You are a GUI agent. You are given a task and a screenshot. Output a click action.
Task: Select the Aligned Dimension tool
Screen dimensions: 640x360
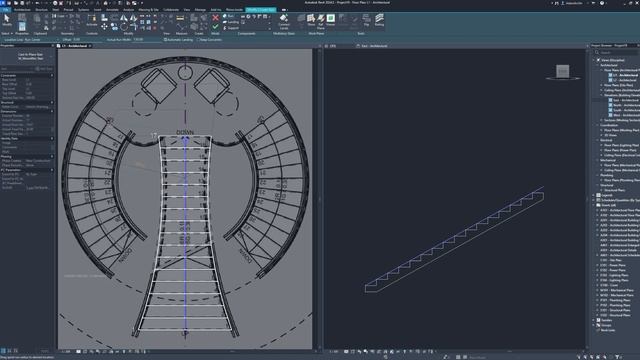pyautogui.click(x=181, y=27)
